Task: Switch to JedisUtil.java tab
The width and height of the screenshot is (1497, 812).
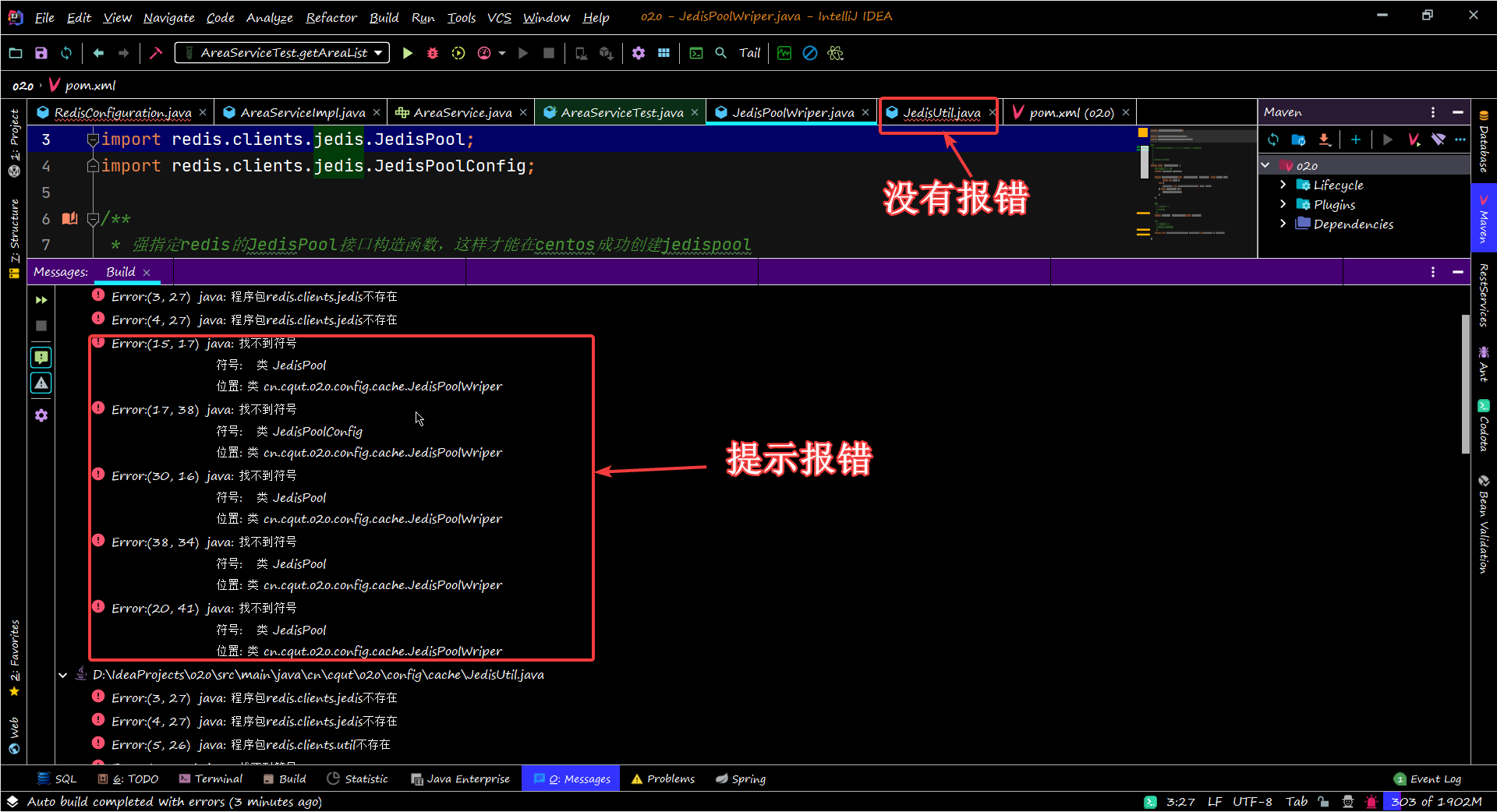Action: click(x=941, y=112)
